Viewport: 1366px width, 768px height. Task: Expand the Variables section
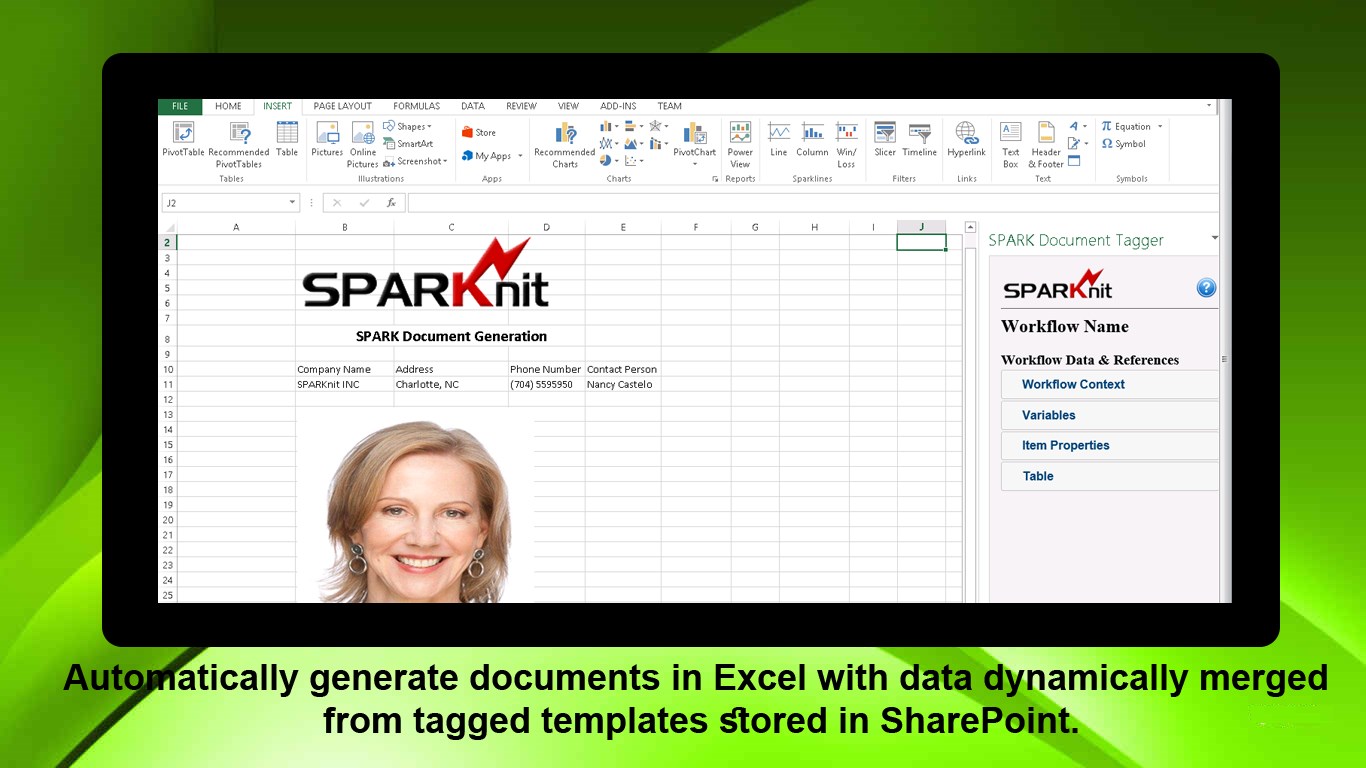(1110, 415)
